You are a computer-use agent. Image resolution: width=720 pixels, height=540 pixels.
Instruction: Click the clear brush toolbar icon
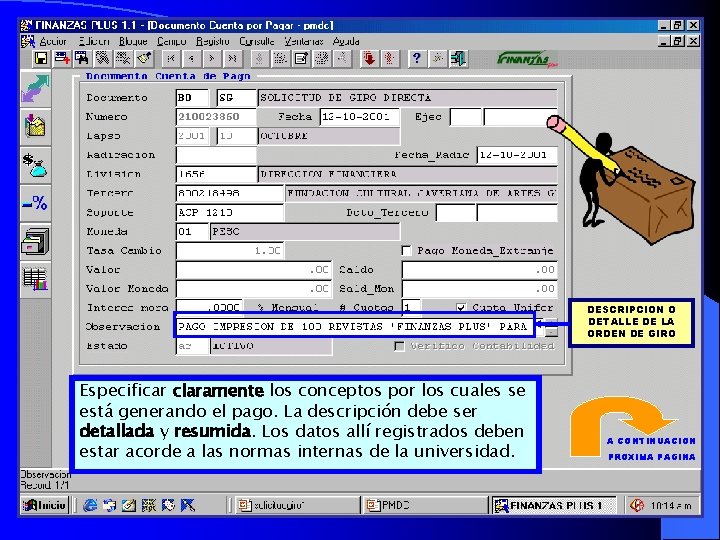click(x=144, y=59)
